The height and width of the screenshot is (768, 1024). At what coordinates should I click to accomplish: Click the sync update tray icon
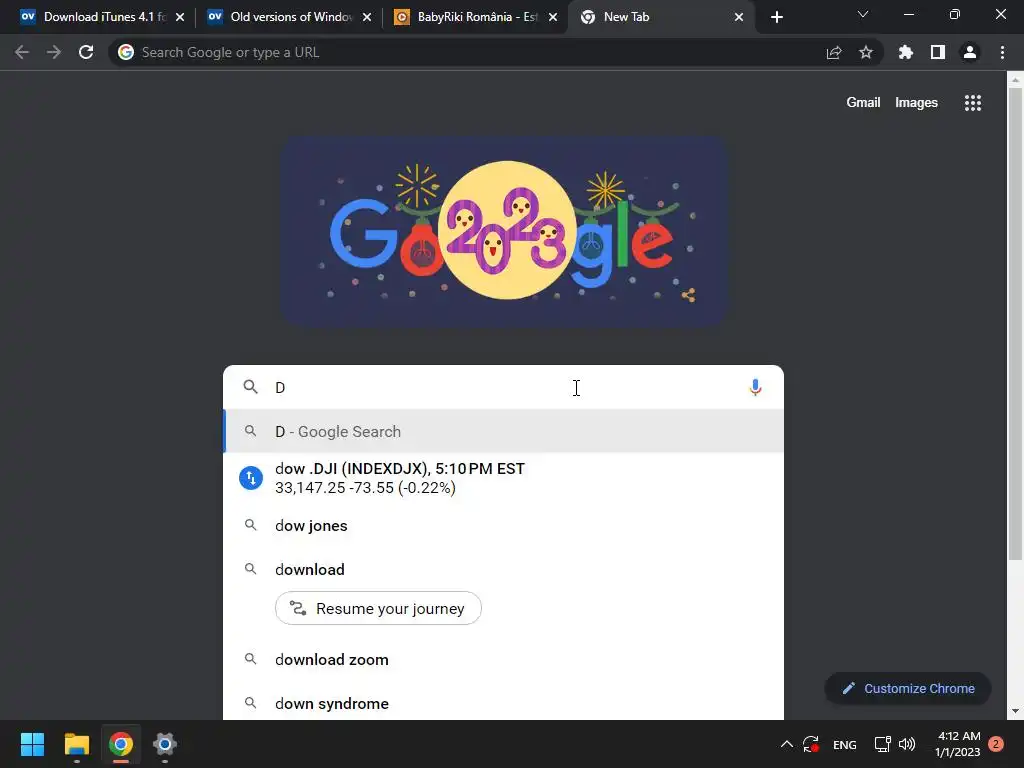tap(811, 744)
